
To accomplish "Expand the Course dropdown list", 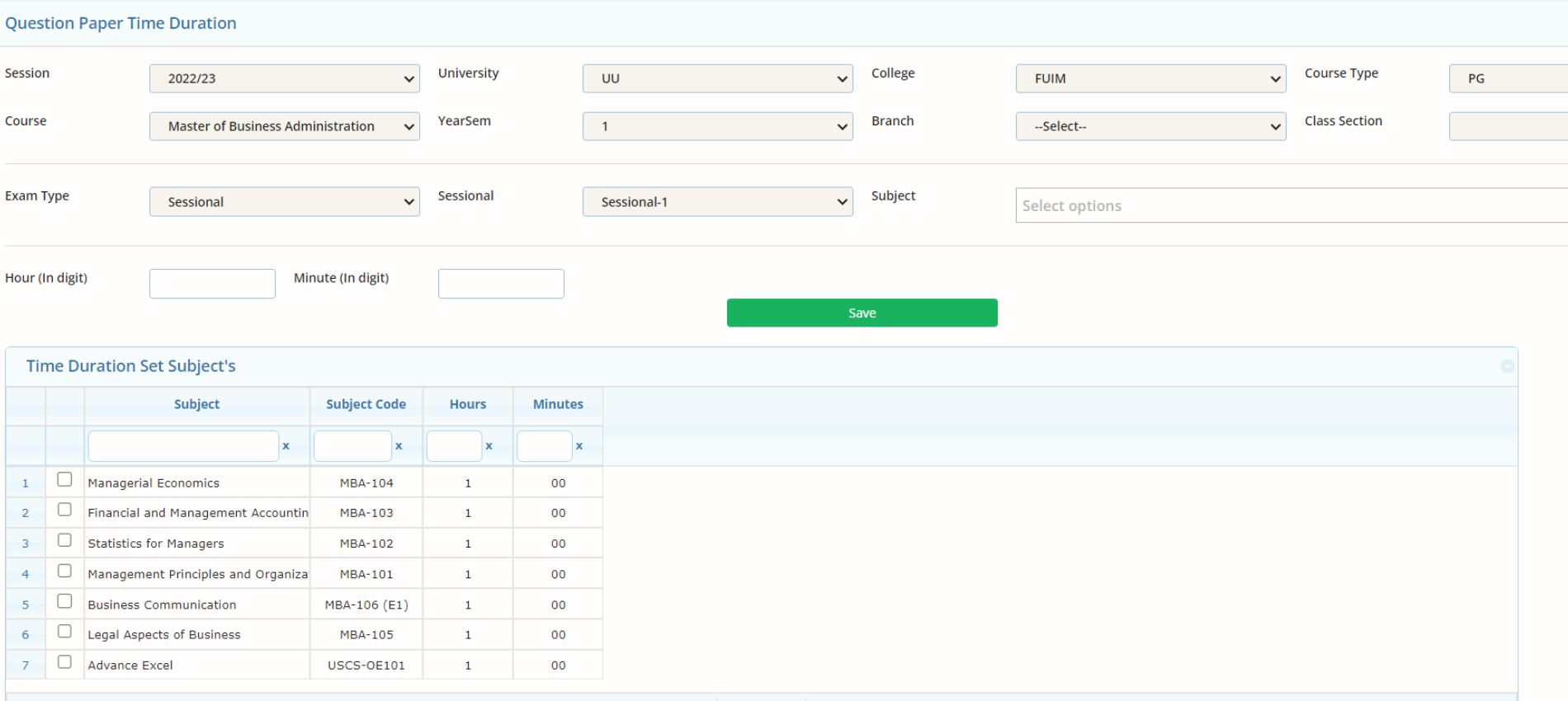I will (284, 126).
